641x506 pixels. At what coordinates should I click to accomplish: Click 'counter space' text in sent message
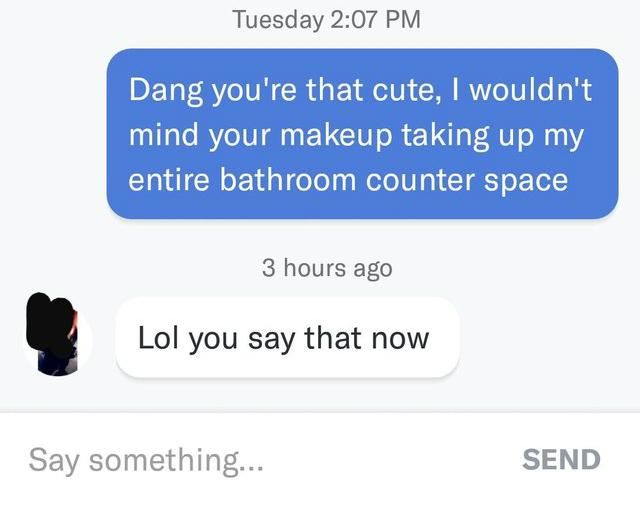pos(466,181)
